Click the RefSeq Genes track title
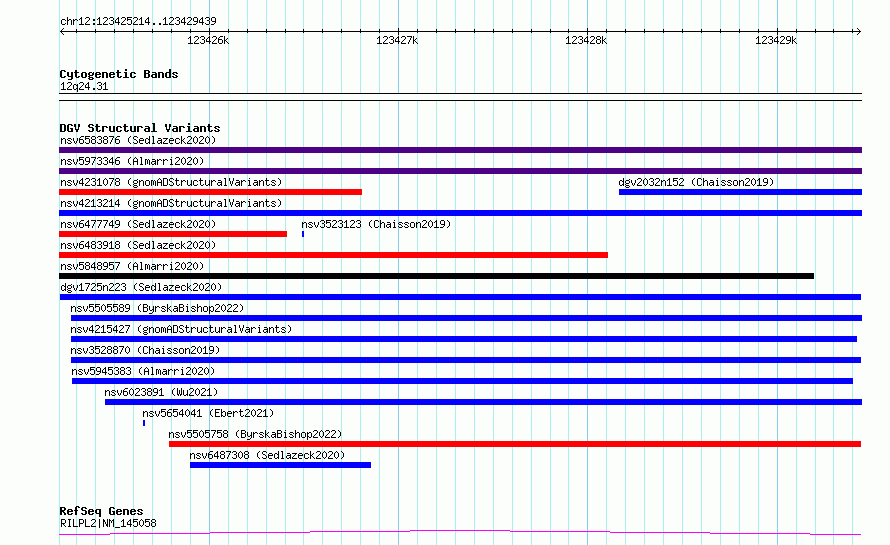Image resolution: width=890 pixels, height=545 pixels. (x=101, y=511)
